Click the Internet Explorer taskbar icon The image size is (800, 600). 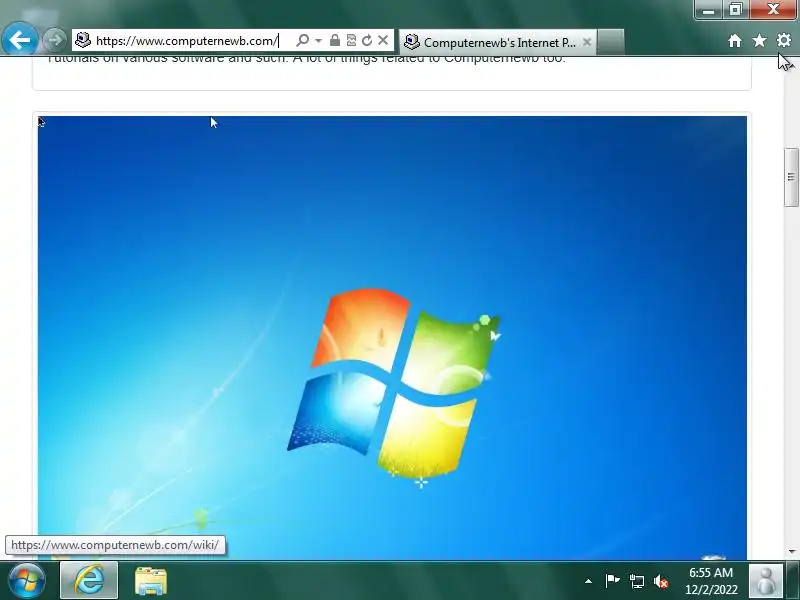tap(89, 580)
